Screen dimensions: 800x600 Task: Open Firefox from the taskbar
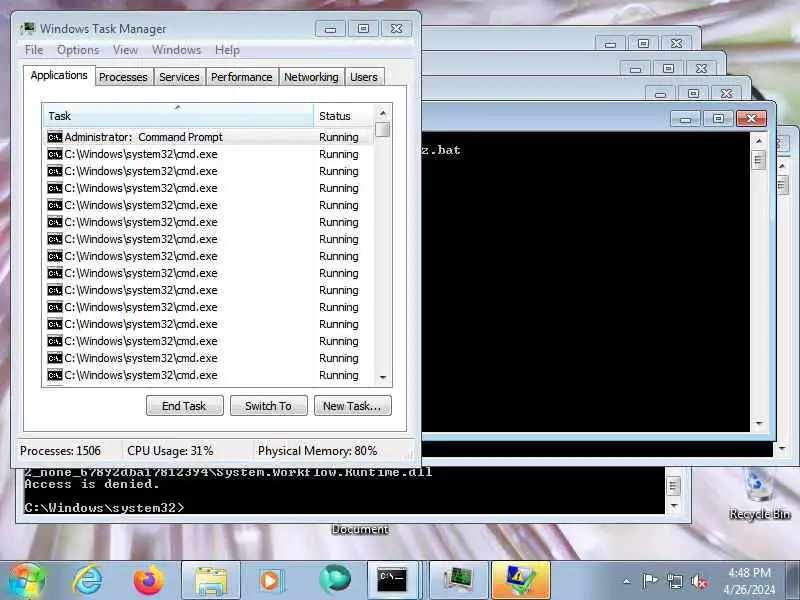[x=148, y=580]
